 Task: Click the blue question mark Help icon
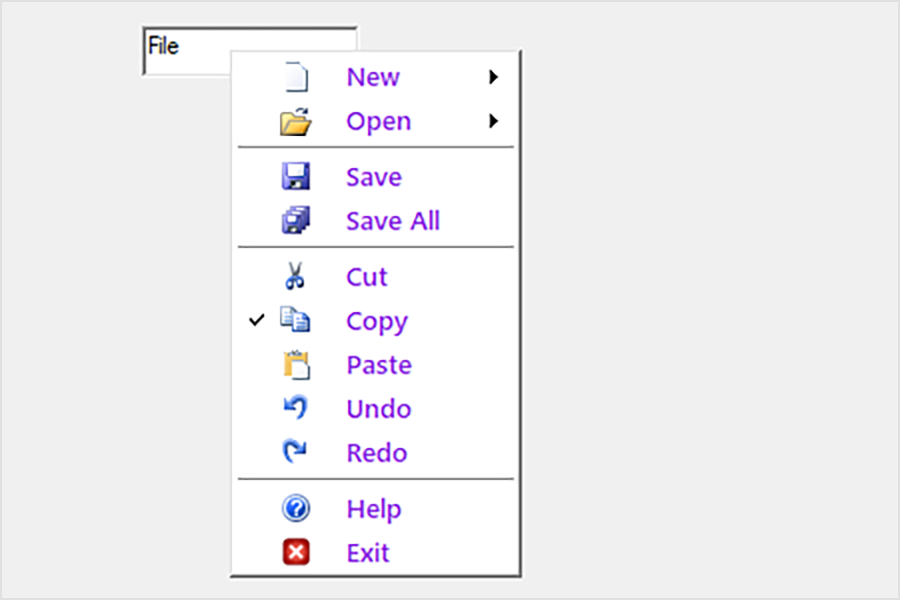click(x=296, y=509)
